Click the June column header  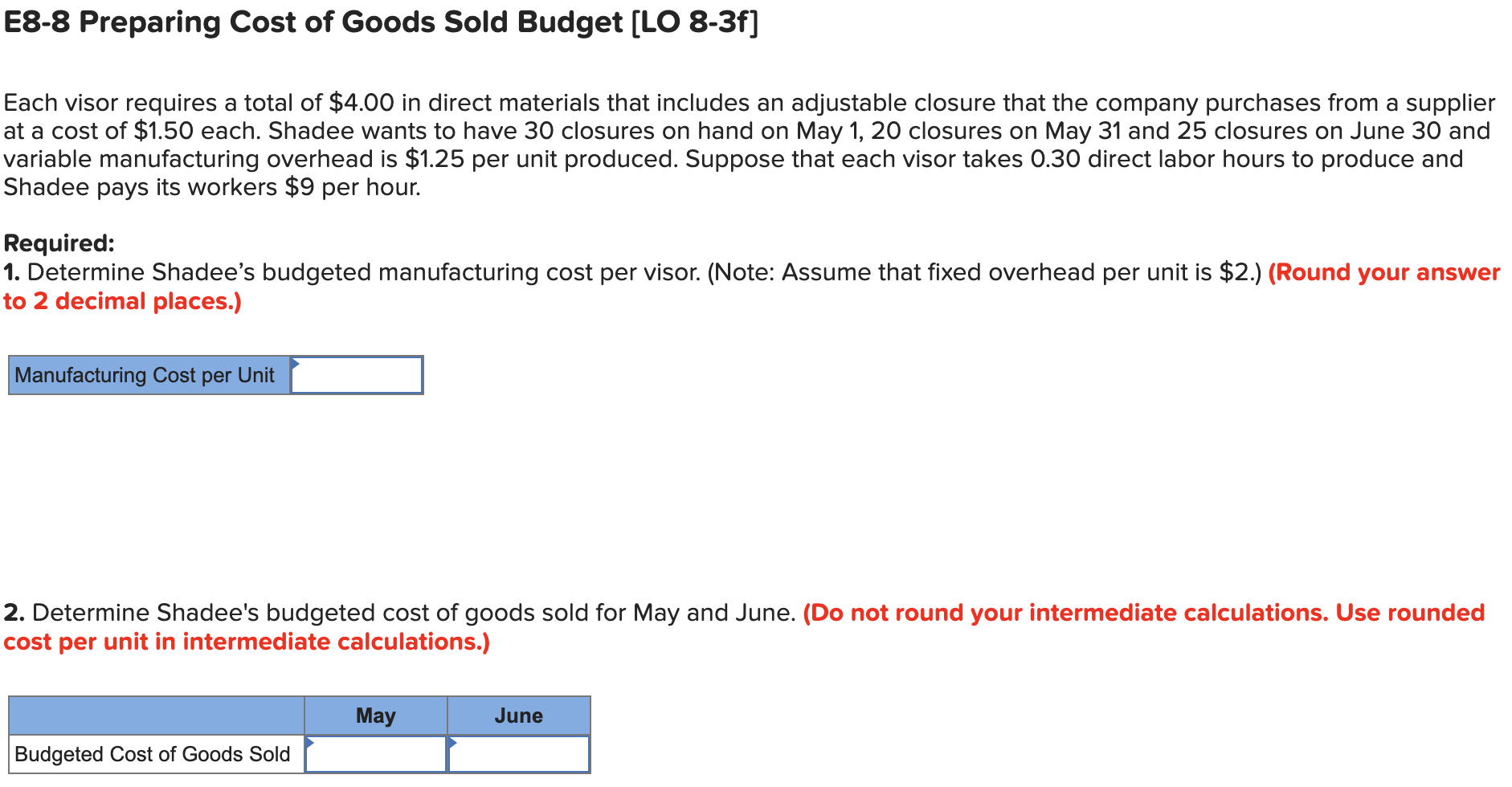point(518,715)
